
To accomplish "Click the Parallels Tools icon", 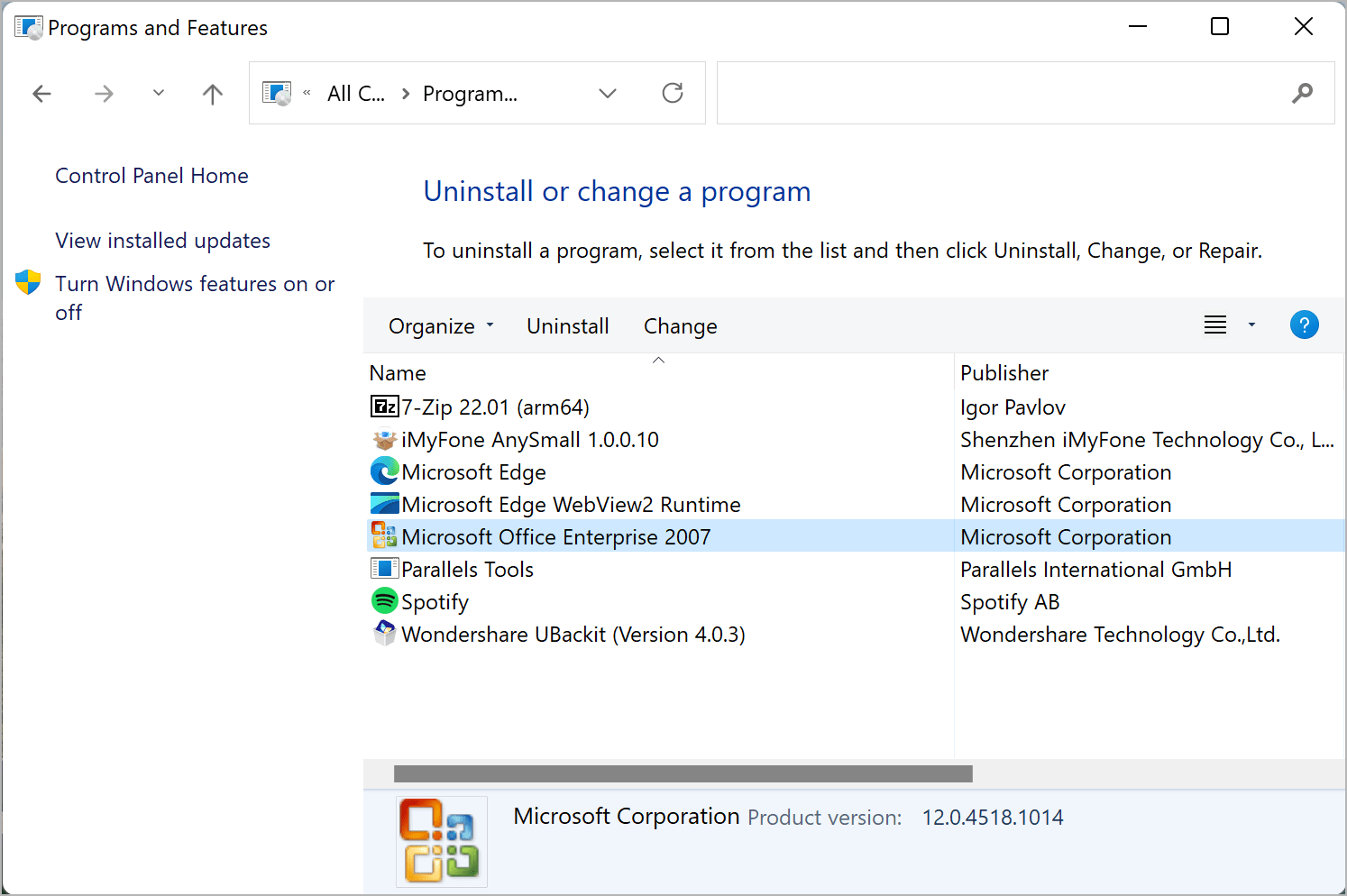I will 384,569.
